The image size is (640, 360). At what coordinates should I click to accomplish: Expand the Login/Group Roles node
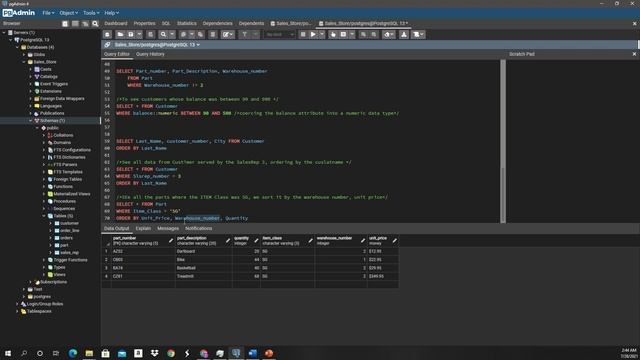click(18, 304)
